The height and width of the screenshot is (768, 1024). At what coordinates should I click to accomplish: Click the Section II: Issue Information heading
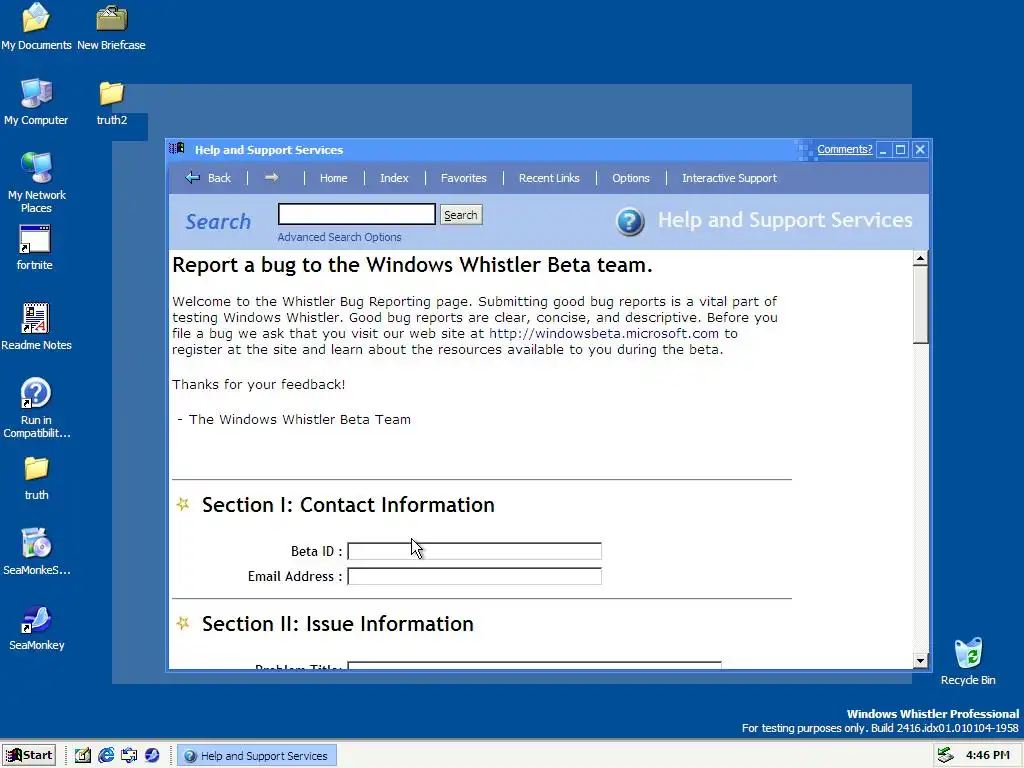coord(338,624)
